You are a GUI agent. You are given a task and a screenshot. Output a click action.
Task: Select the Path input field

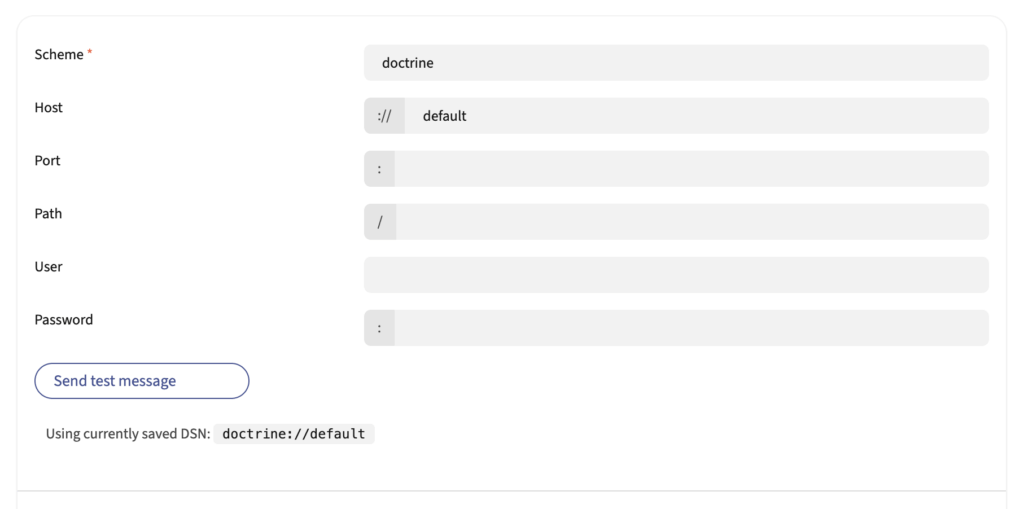[x=692, y=222]
